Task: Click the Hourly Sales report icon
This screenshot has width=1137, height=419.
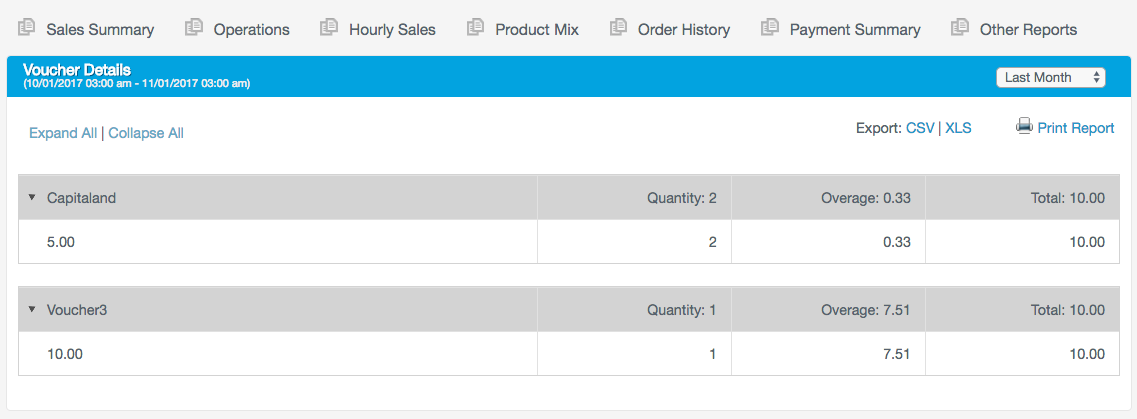Action: coord(328,28)
